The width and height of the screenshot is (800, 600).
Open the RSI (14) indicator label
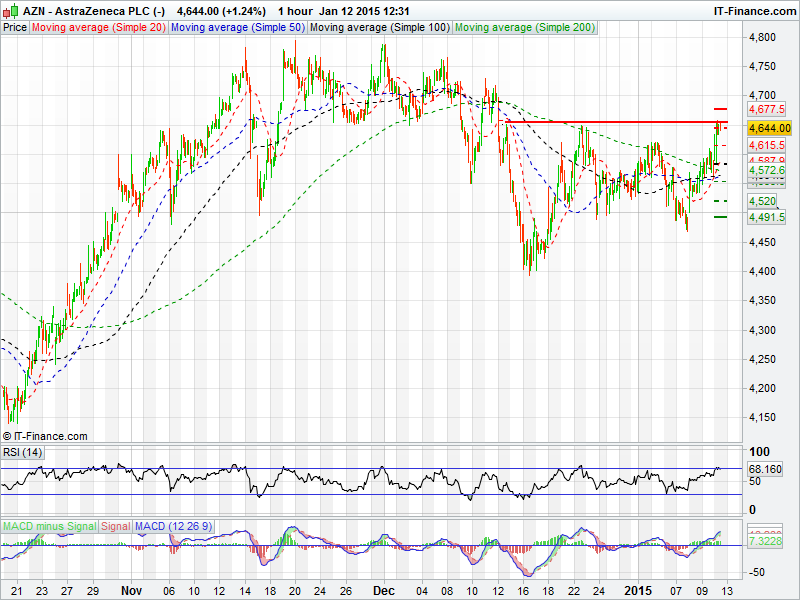pos(22,453)
